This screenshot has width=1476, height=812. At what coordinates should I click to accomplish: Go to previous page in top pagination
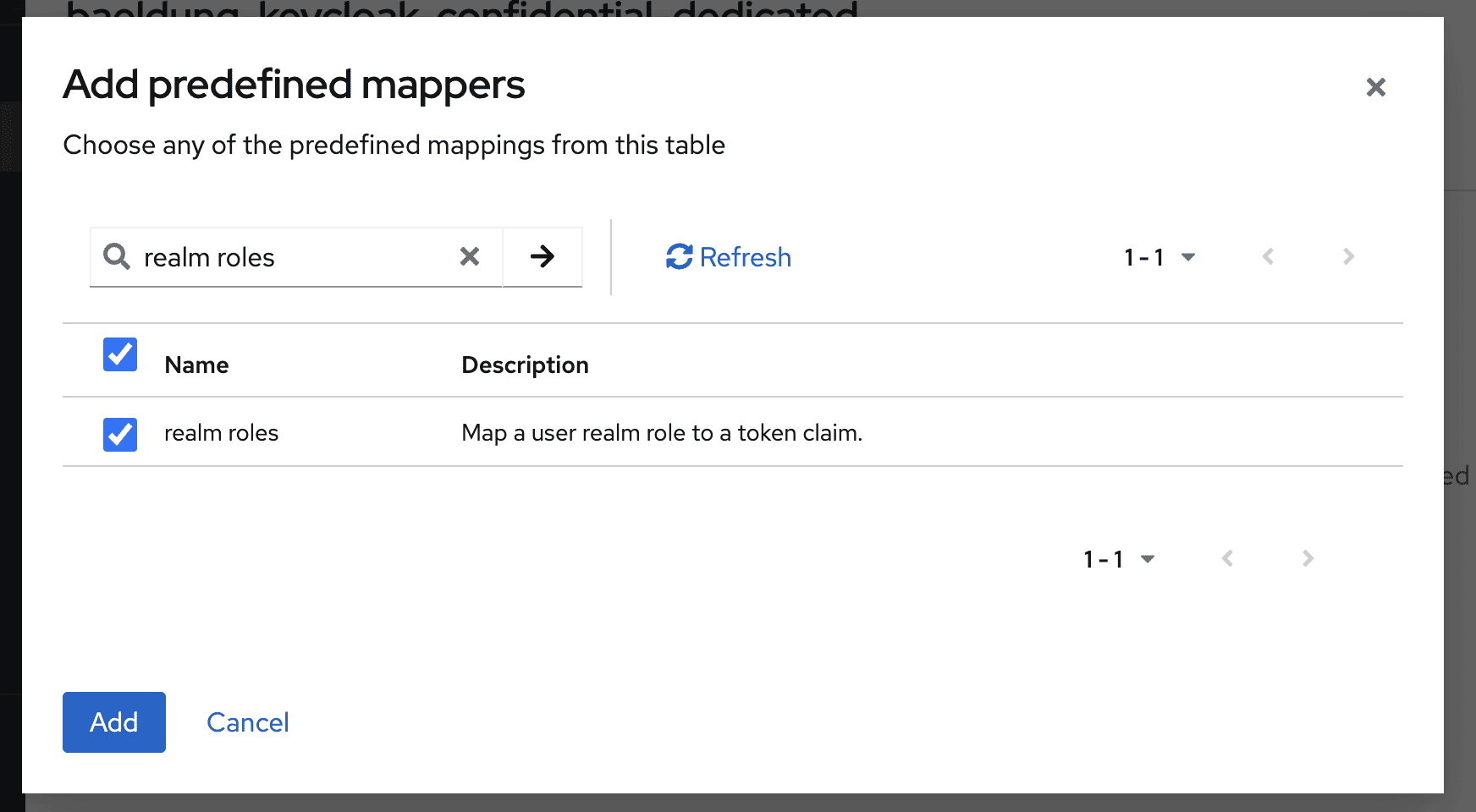pos(1268,256)
